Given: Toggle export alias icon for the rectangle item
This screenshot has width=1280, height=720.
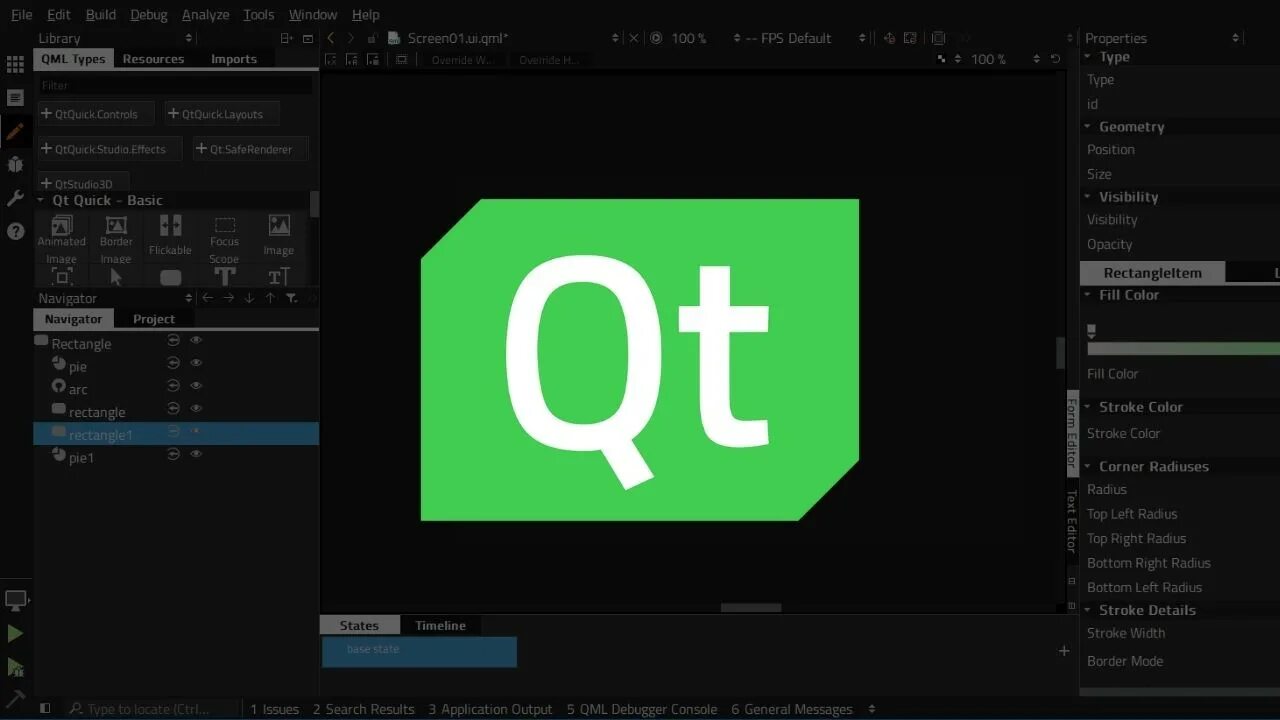Looking at the screenshot, I should (x=173, y=408).
